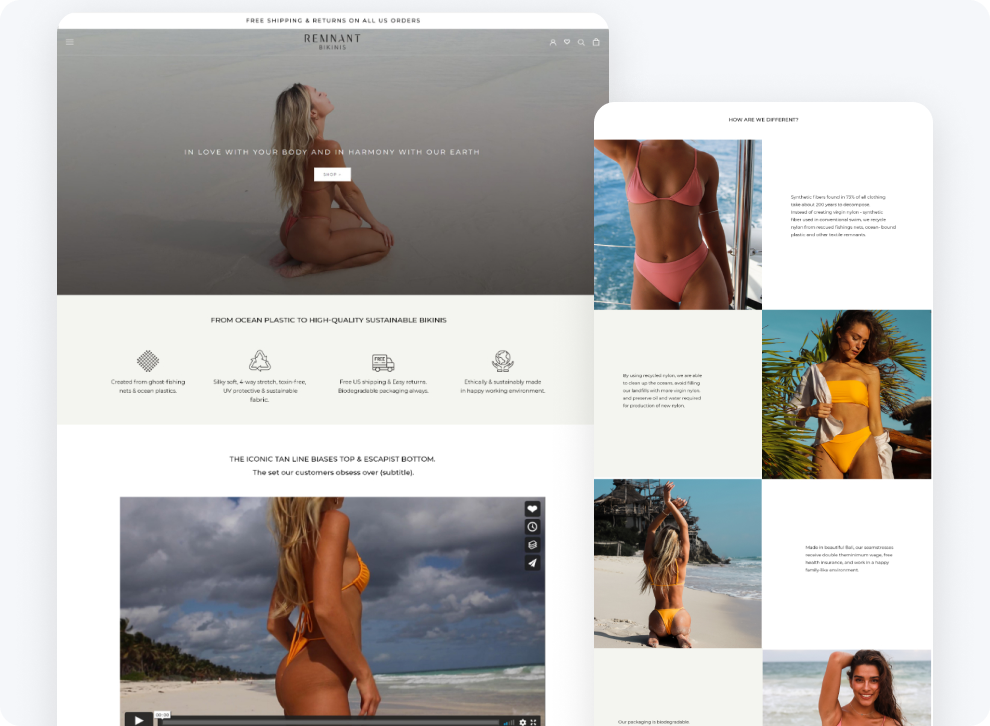Click the search magnifier icon
Image resolution: width=990 pixels, height=726 pixels.
click(580, 42)
